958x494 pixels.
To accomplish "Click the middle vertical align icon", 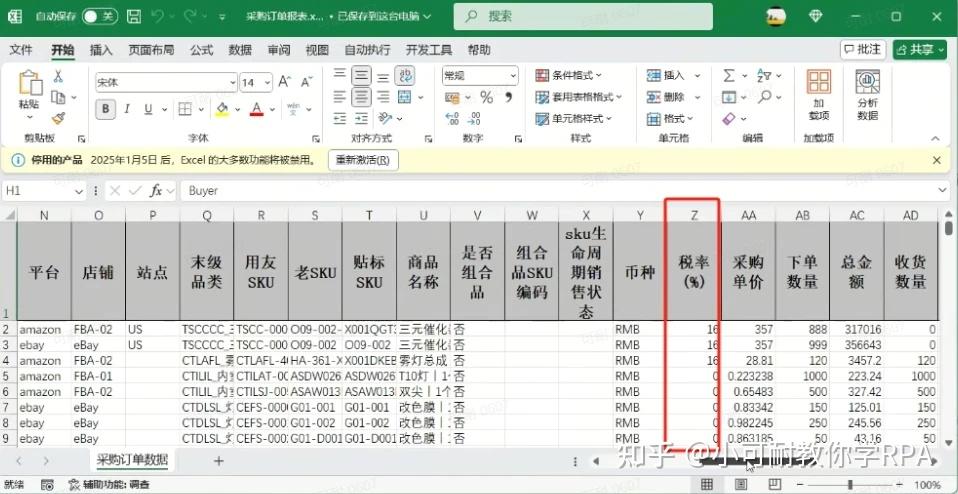I will 361,76.
